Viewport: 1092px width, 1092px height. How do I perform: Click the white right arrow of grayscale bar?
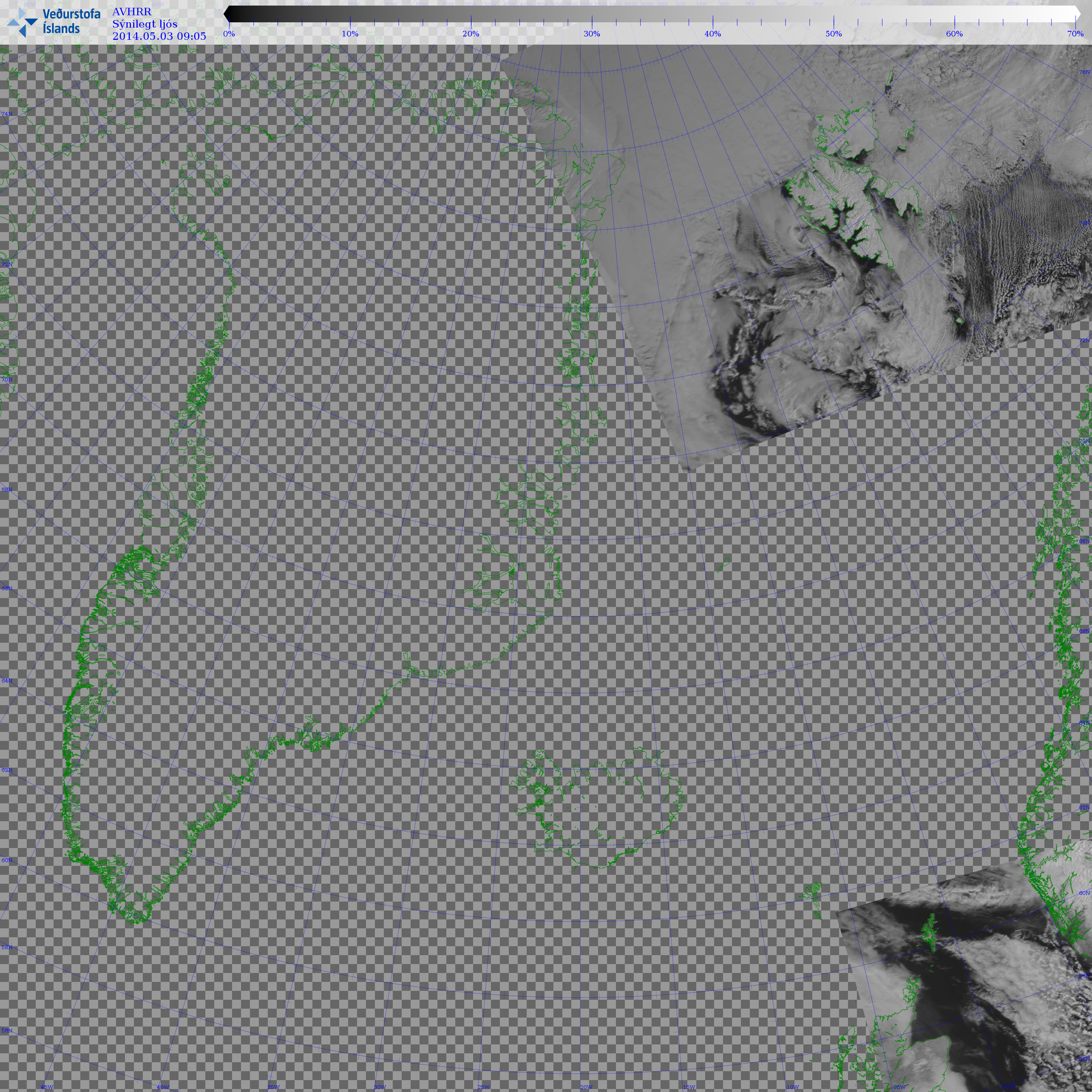tap(1077, 14)
